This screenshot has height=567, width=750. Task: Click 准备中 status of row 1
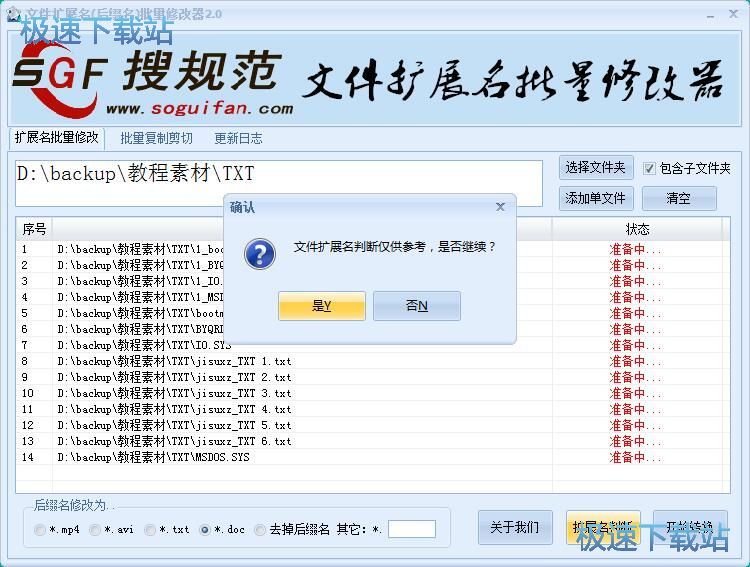637,249
